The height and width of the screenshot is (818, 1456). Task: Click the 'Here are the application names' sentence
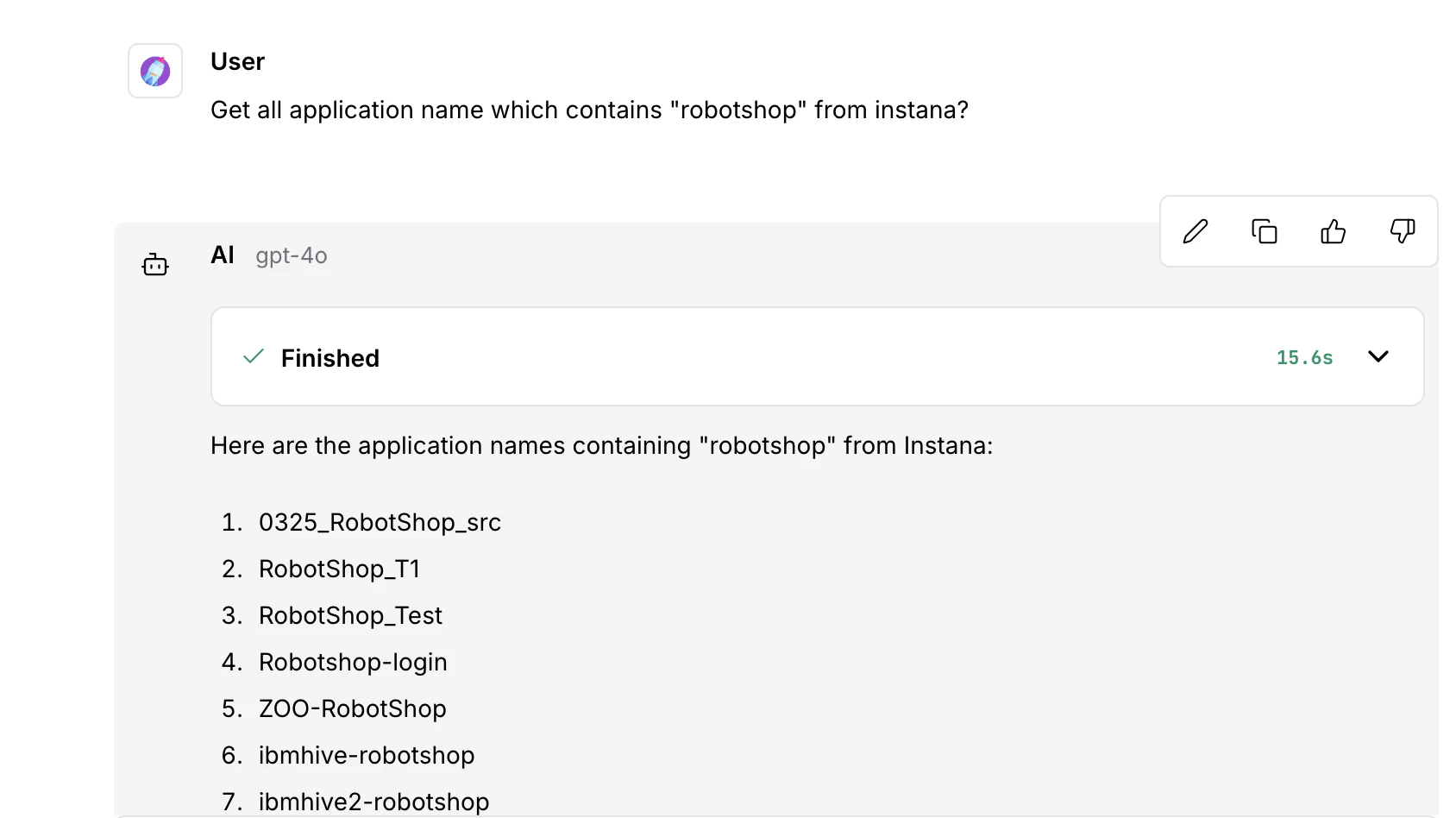tap(602, 445)
